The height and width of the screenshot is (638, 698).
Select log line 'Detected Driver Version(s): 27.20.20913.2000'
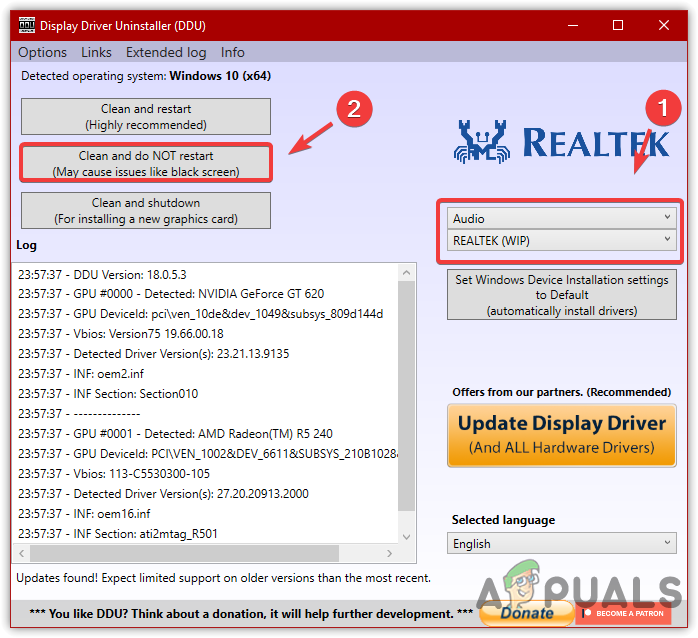(163, 494)
